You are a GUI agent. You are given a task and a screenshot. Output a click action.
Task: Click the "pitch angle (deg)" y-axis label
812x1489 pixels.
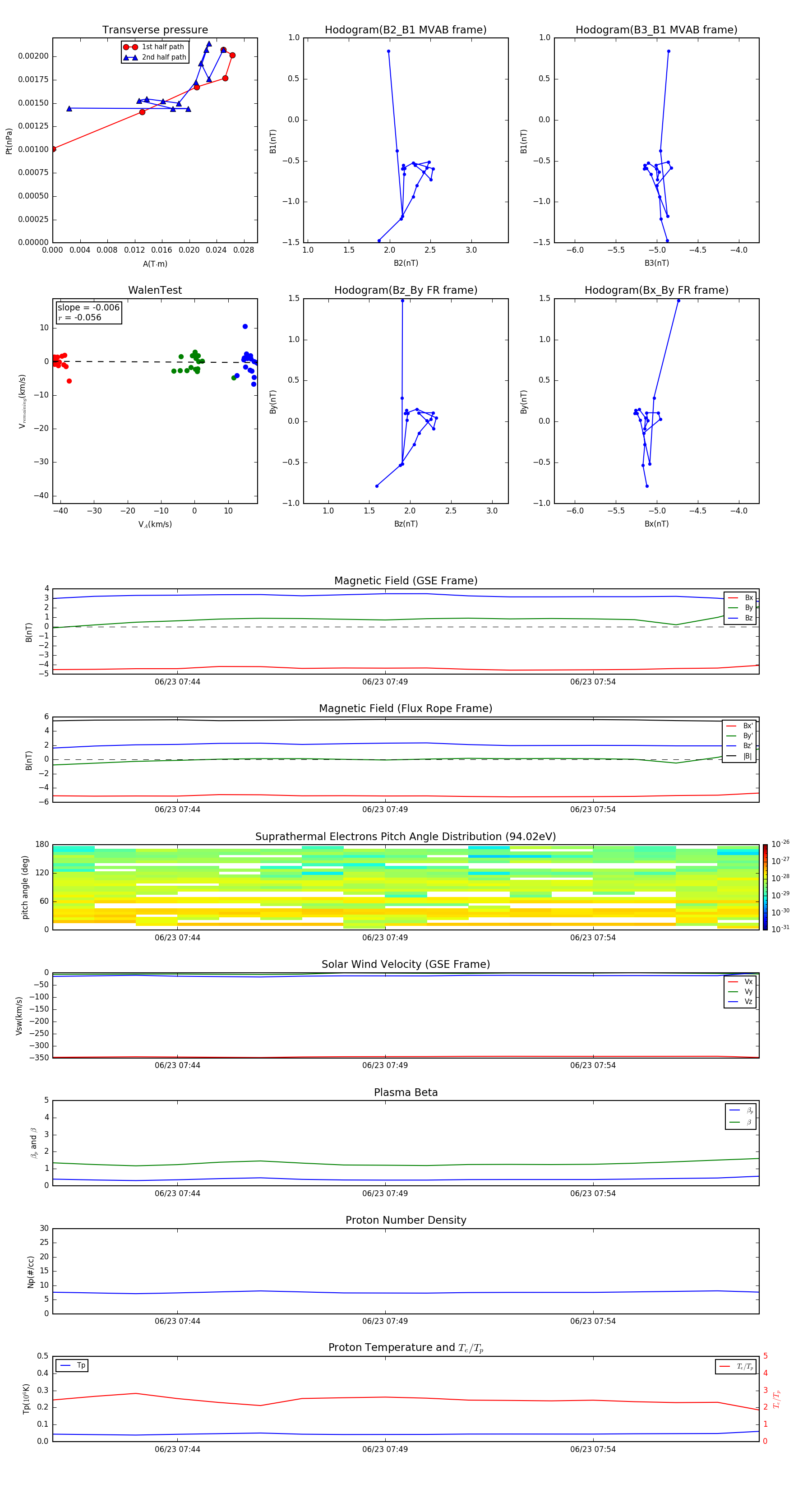pos(25,887)
